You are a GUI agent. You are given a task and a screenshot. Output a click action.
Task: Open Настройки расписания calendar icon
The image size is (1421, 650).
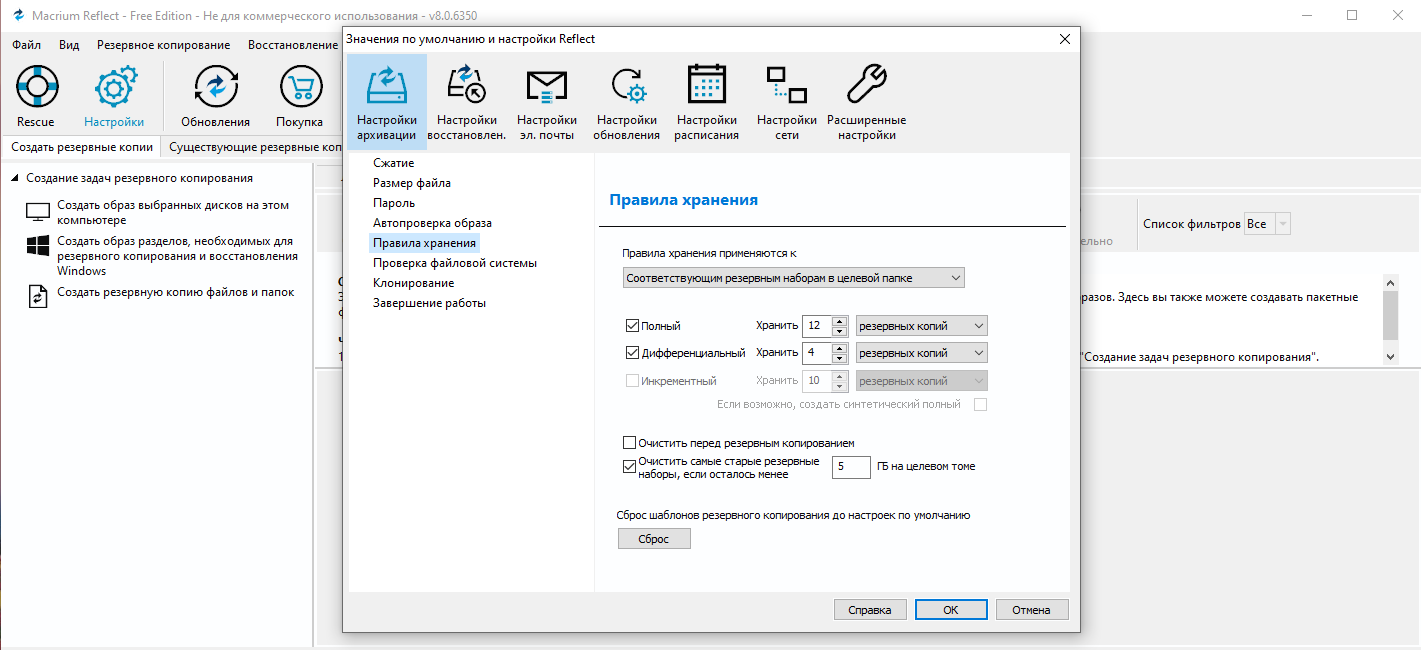coord(707,85)
